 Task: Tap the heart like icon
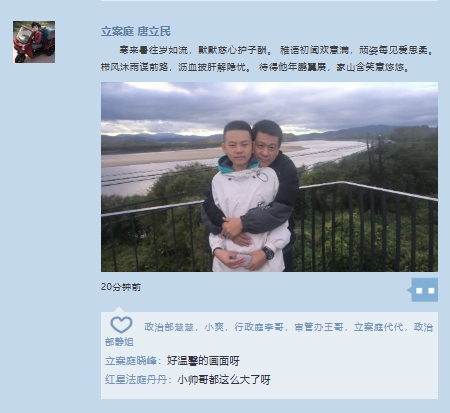(121, 325)
